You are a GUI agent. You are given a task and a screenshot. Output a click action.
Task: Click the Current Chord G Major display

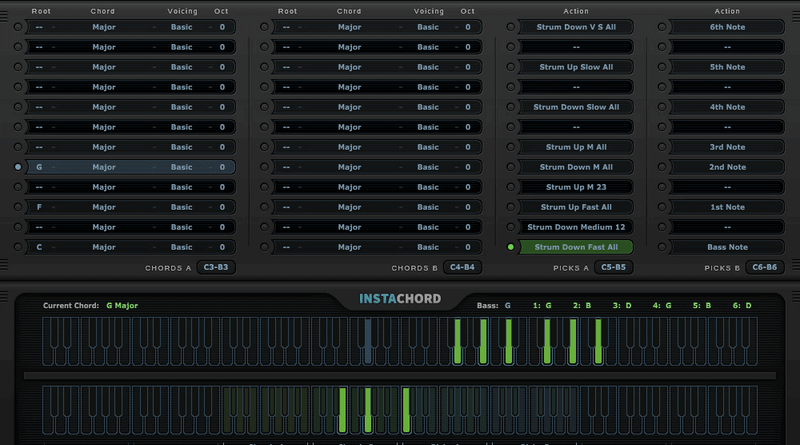121,305
